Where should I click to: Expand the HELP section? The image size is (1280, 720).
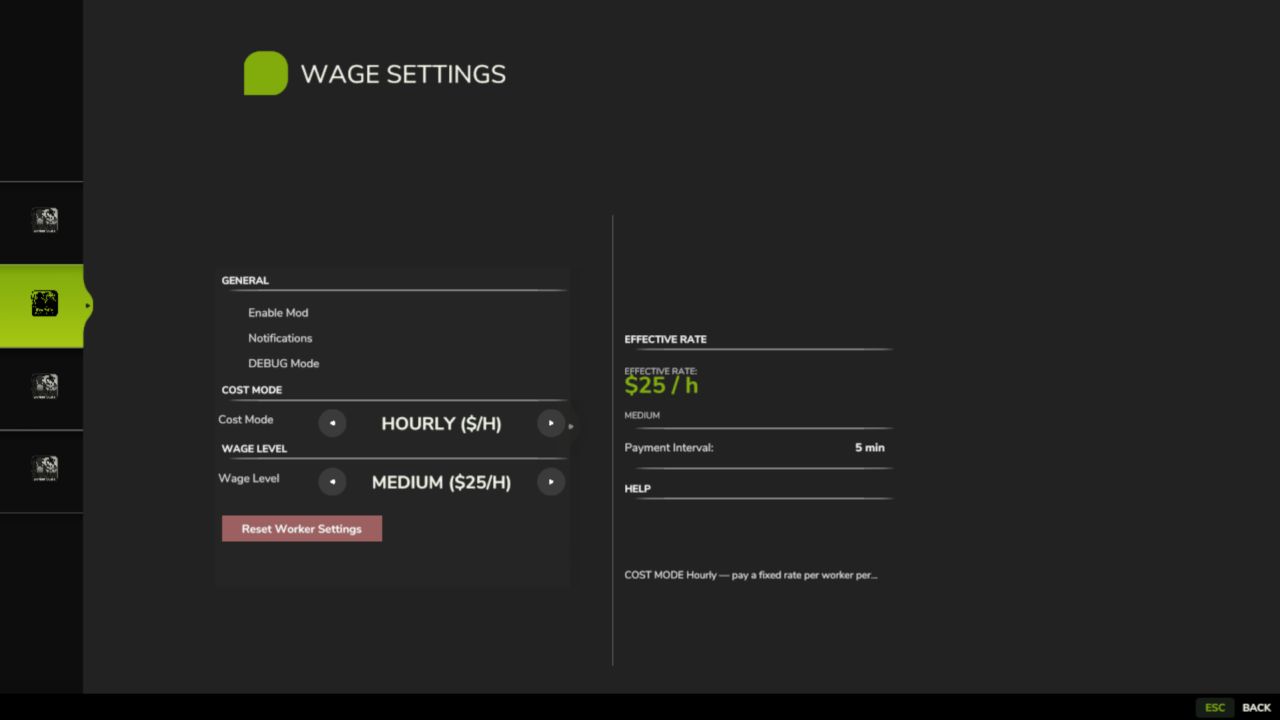click(637, 488)
